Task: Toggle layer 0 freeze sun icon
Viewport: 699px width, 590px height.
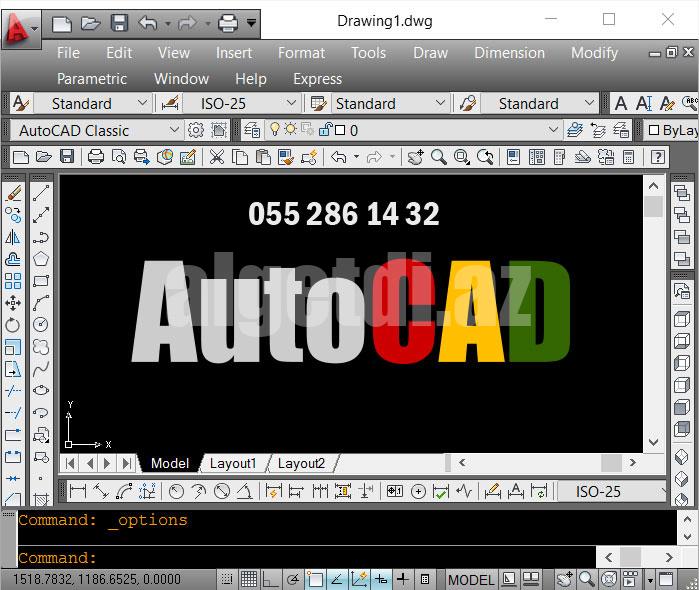Action: 290,129
